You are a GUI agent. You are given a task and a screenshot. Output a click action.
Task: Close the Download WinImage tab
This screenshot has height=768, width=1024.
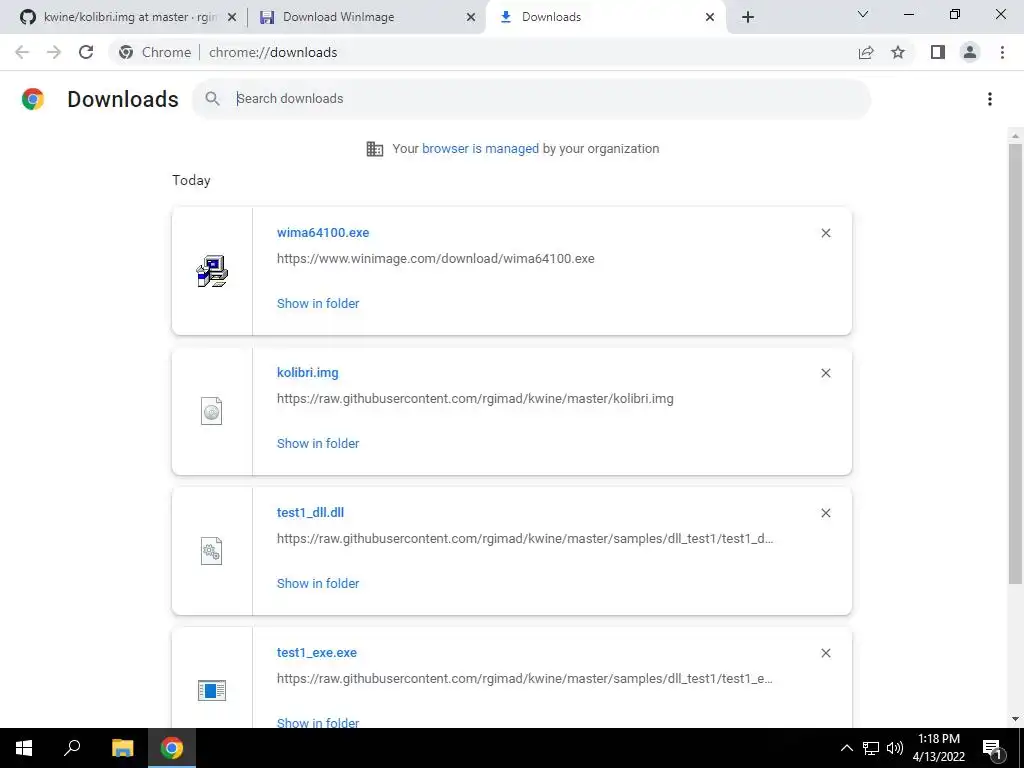click(x=471, y=17)
